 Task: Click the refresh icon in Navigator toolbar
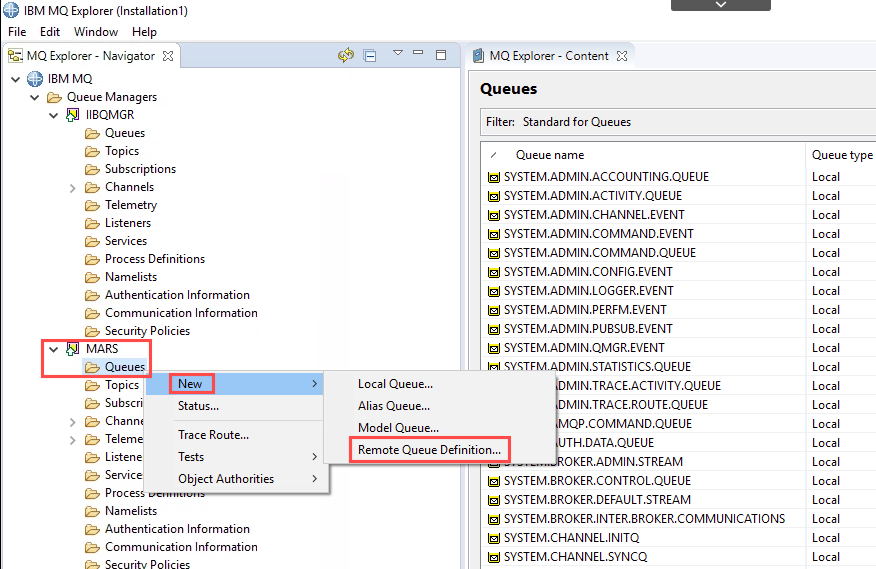pos(346,55)
